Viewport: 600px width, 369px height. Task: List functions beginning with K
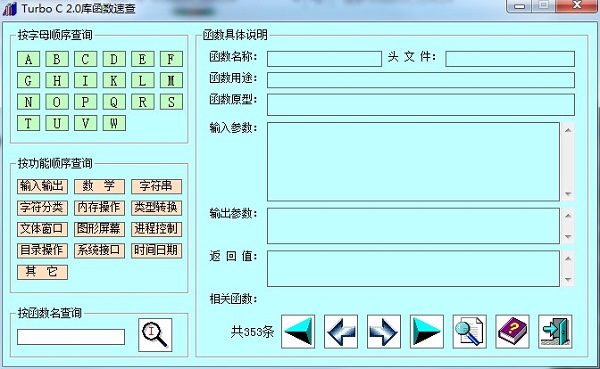[x=114, y=80]
